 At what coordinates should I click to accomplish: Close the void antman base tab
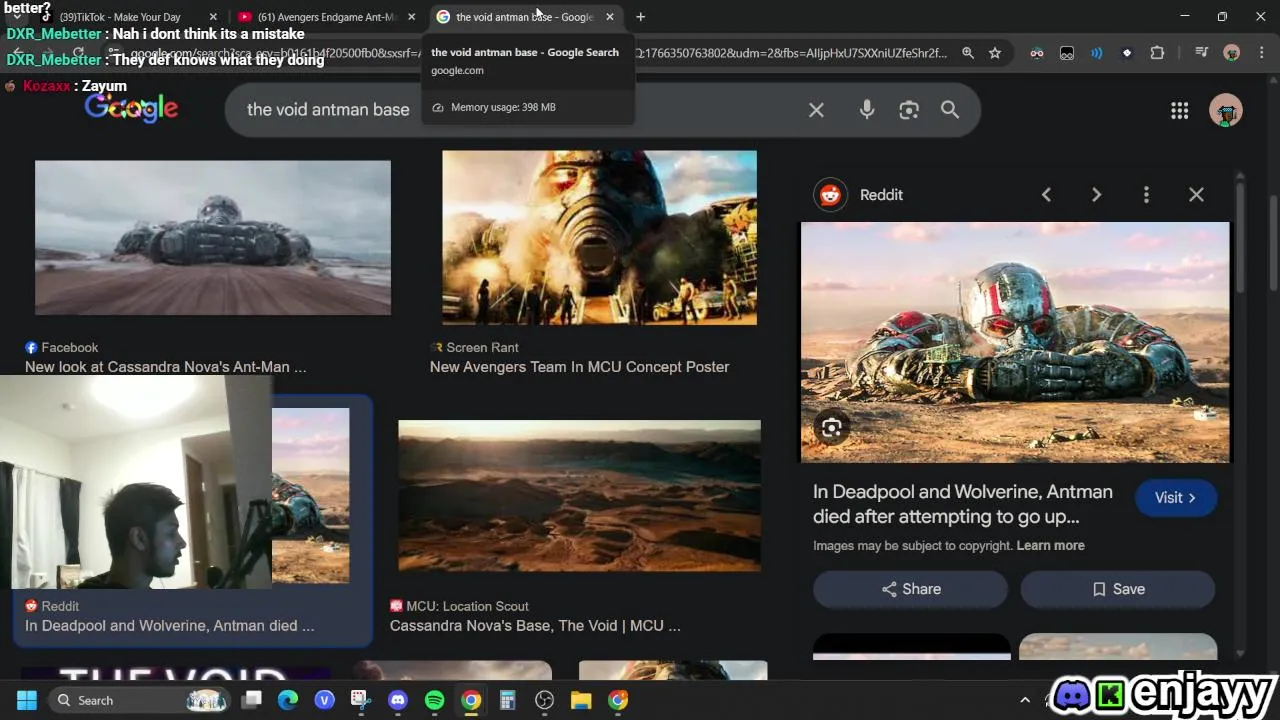[609, 17]
